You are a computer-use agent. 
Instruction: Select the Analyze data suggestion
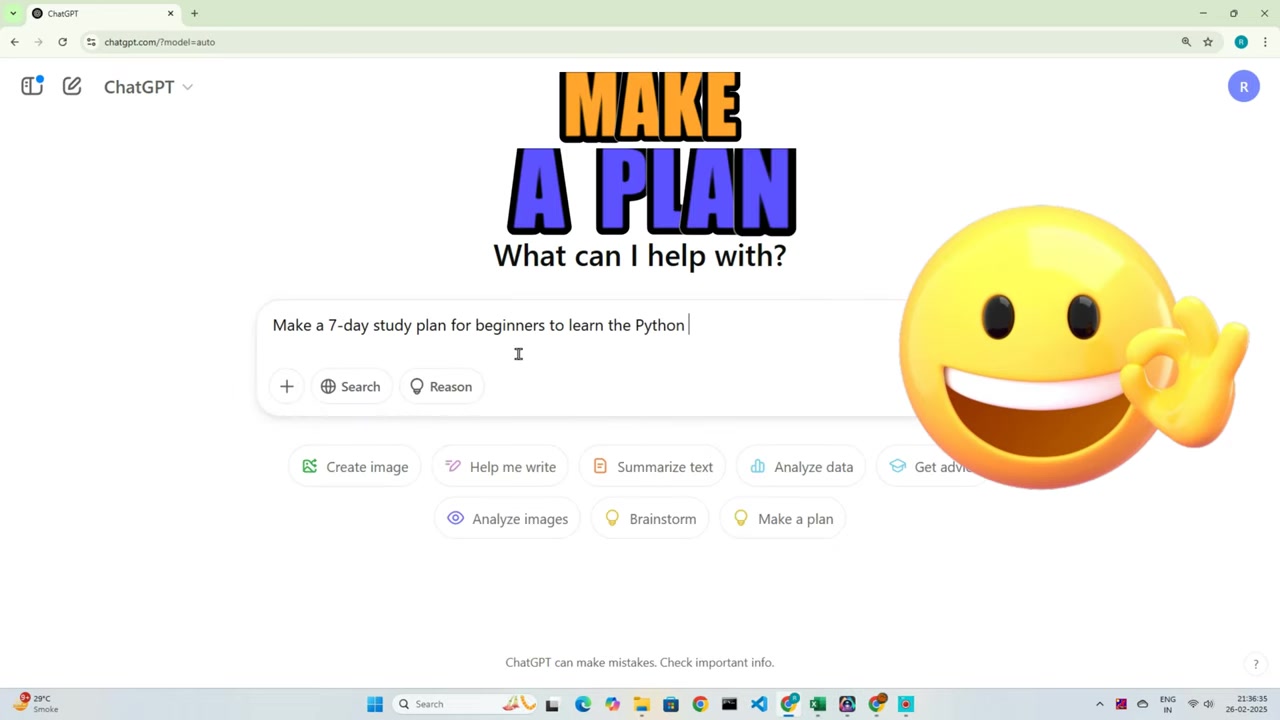coord(801,467)
